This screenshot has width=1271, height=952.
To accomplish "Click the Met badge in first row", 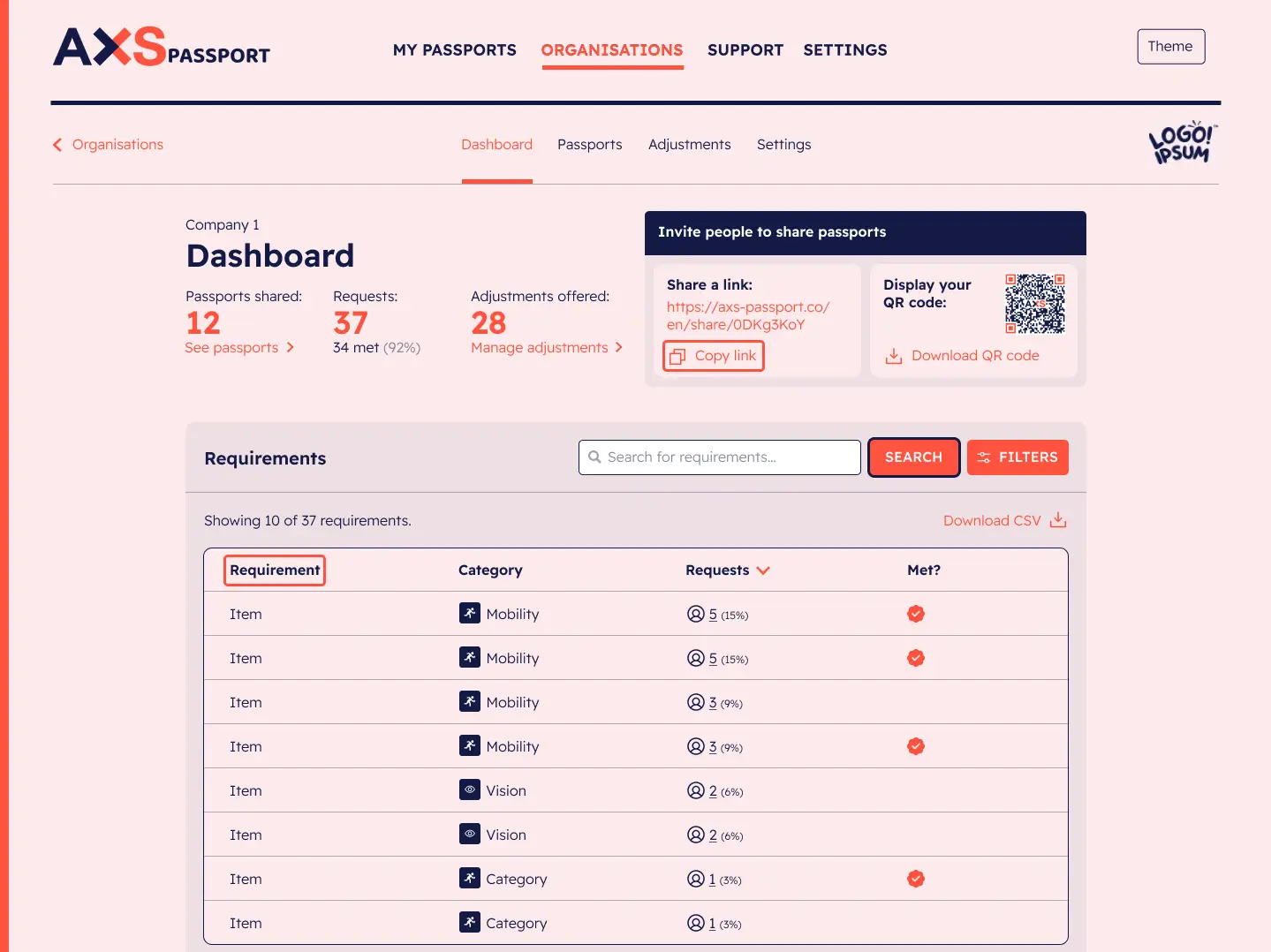I will (916, 614).
